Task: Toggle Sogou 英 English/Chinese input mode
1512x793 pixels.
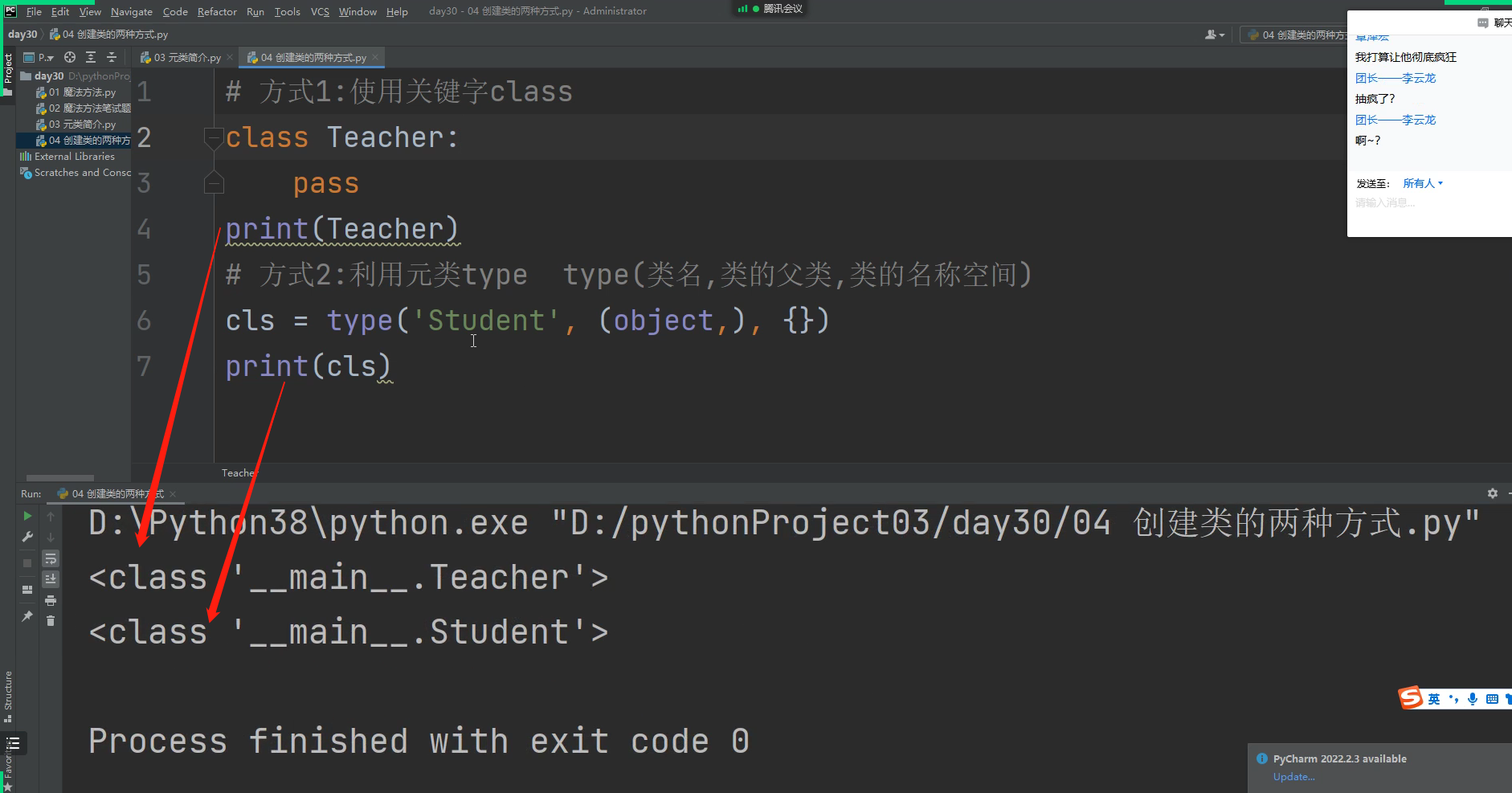Action: click(x=1434, y=699)
